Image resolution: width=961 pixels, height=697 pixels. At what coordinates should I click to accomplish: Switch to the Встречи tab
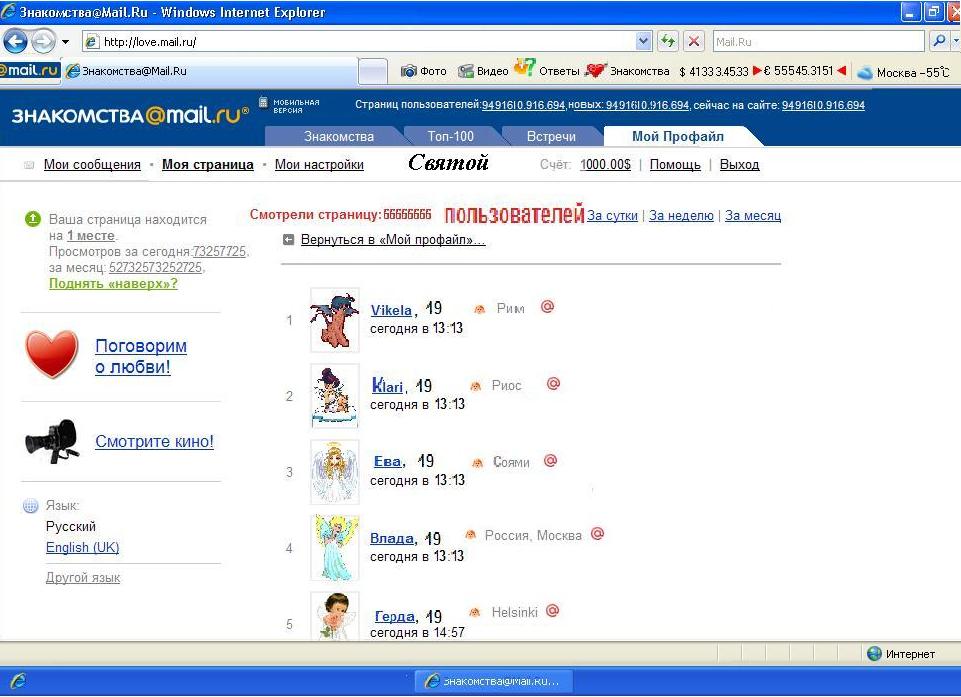click(x=551, y=136)
